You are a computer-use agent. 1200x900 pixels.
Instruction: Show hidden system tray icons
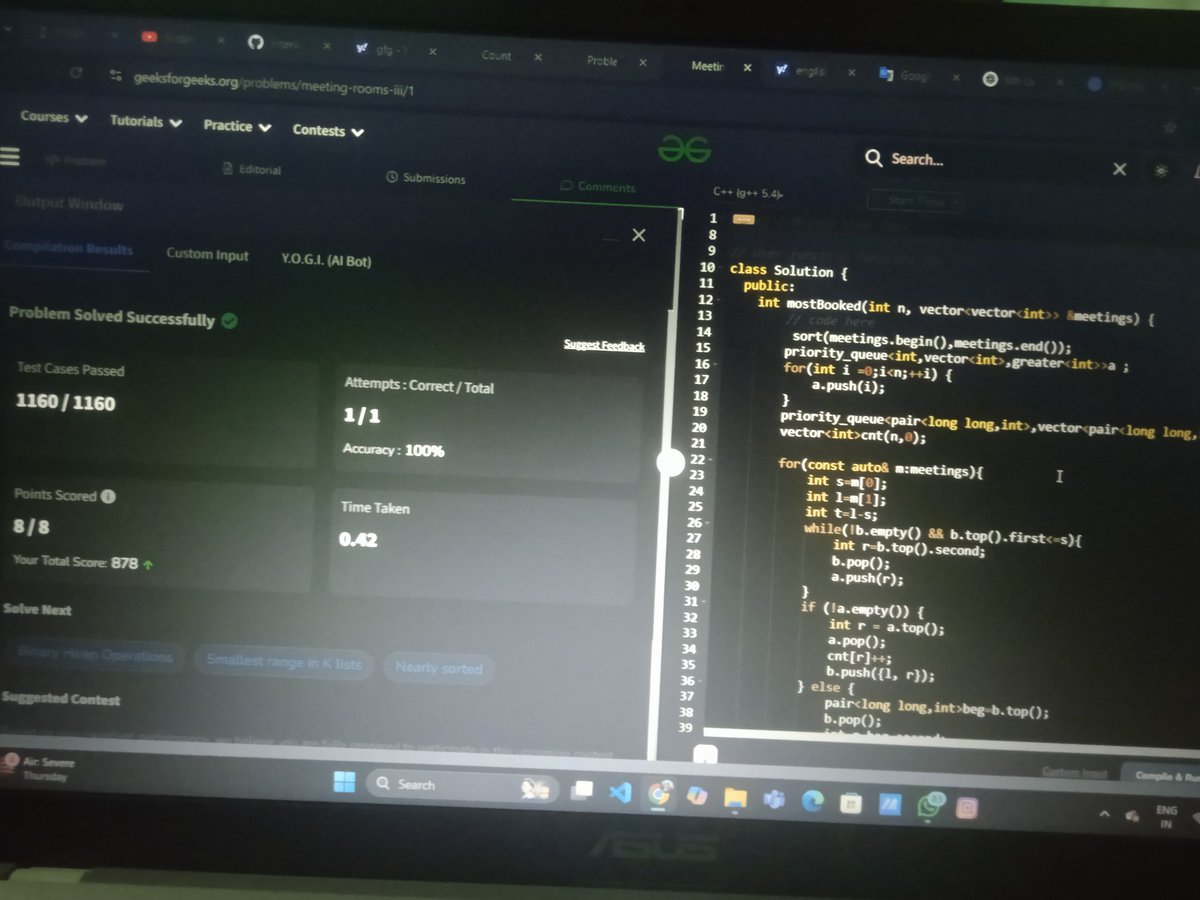pos(1105,814)
